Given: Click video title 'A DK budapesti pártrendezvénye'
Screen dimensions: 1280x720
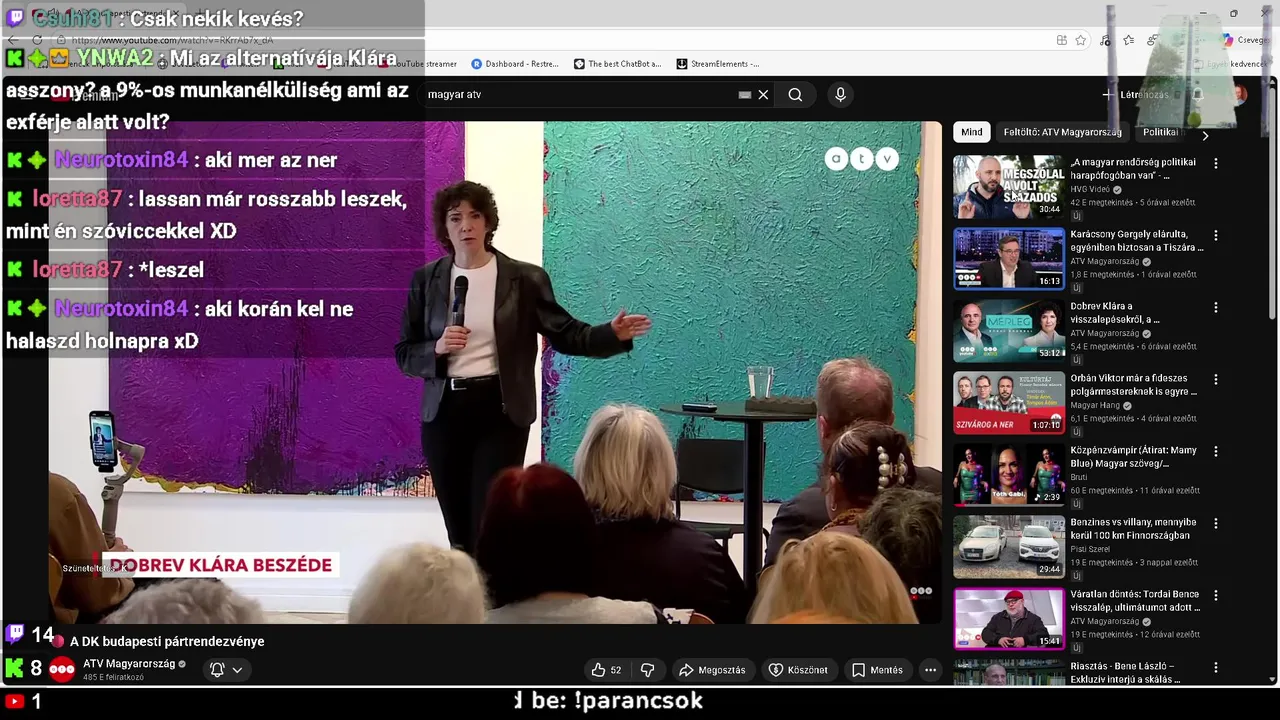Looking at the screenshot, I should tap(167, 642).
